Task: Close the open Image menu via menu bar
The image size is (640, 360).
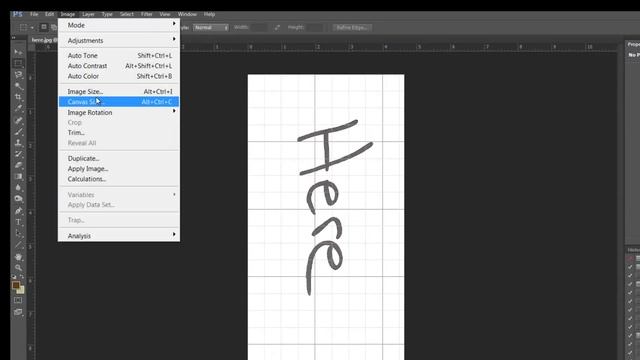Action: [68, 14]
